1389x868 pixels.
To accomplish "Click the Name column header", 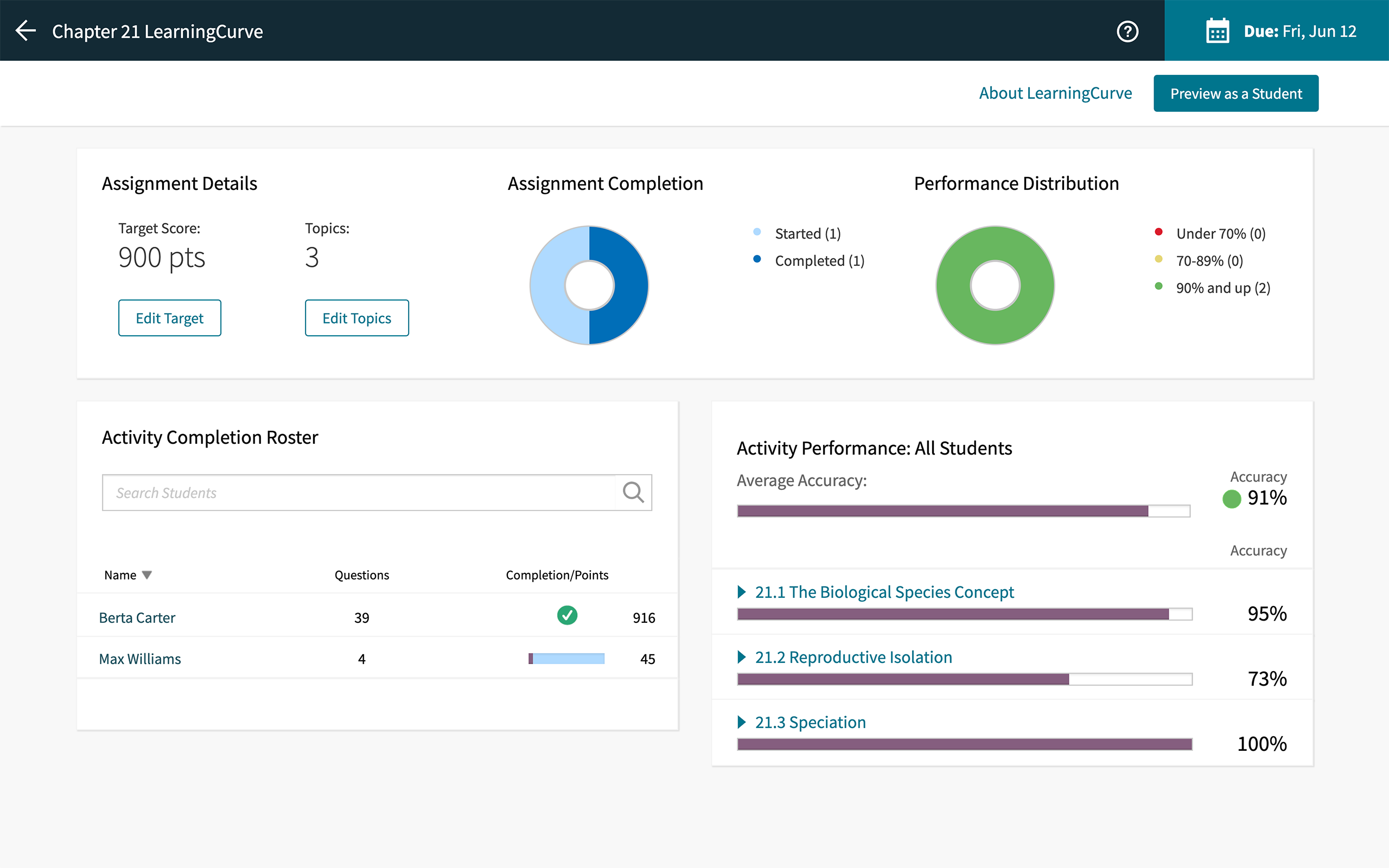I will click(120, 575).
